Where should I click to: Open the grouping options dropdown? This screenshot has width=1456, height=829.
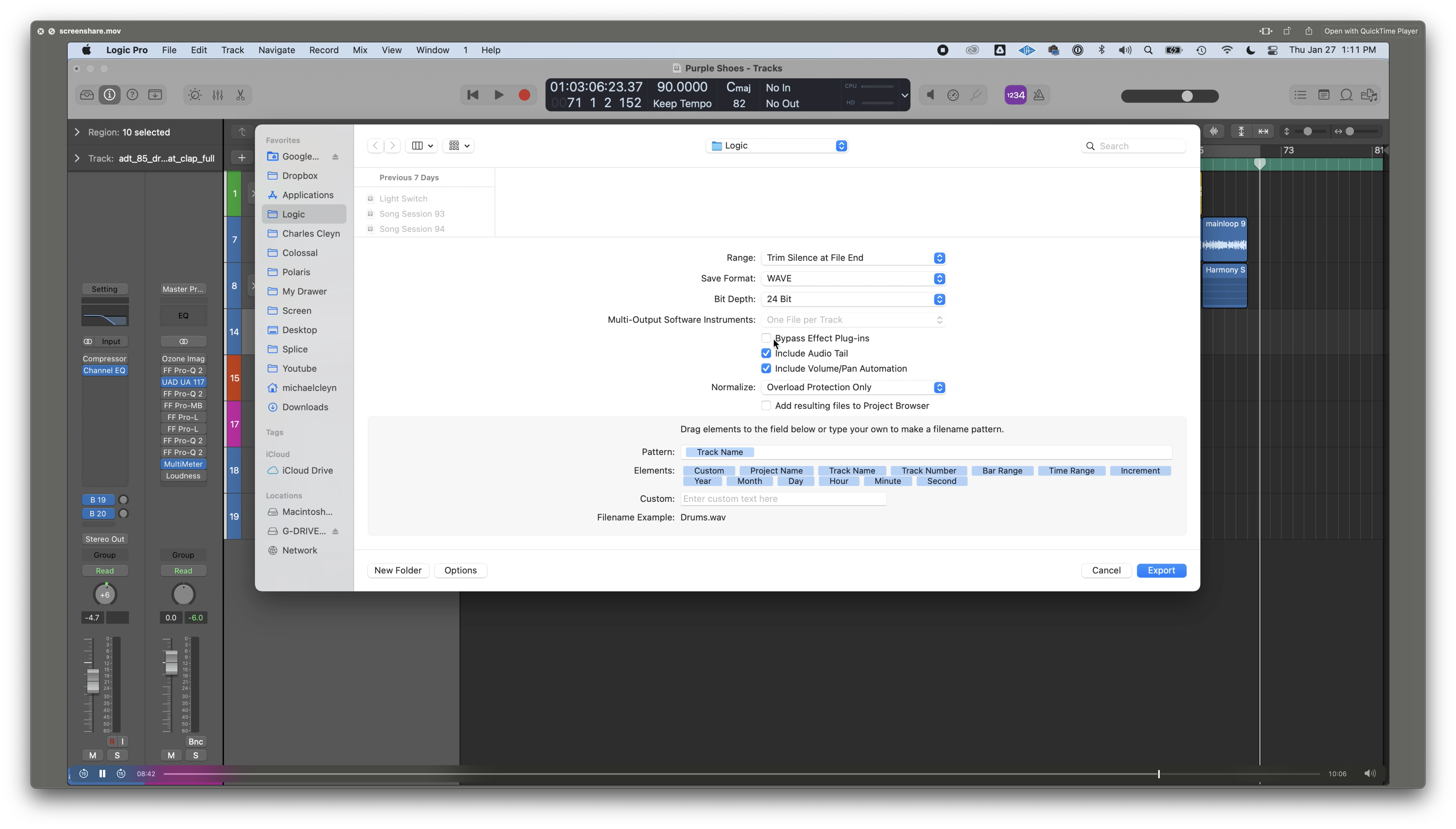pyautogui.click(x=459, y=146)
